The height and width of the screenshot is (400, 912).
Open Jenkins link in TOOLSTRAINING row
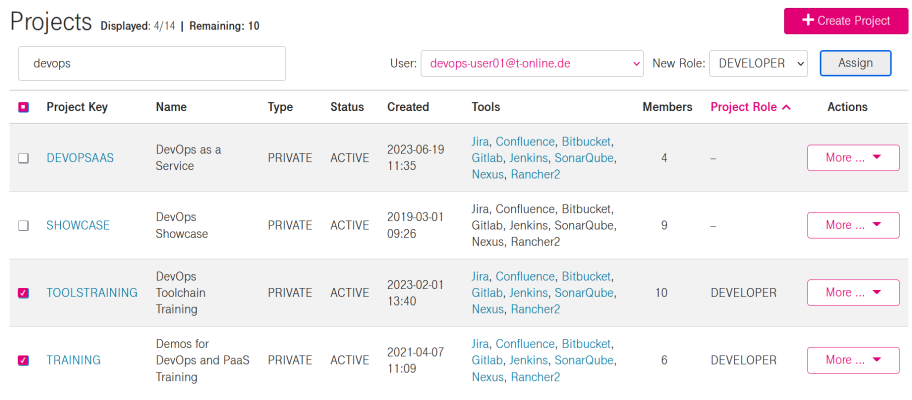point(529,292)
